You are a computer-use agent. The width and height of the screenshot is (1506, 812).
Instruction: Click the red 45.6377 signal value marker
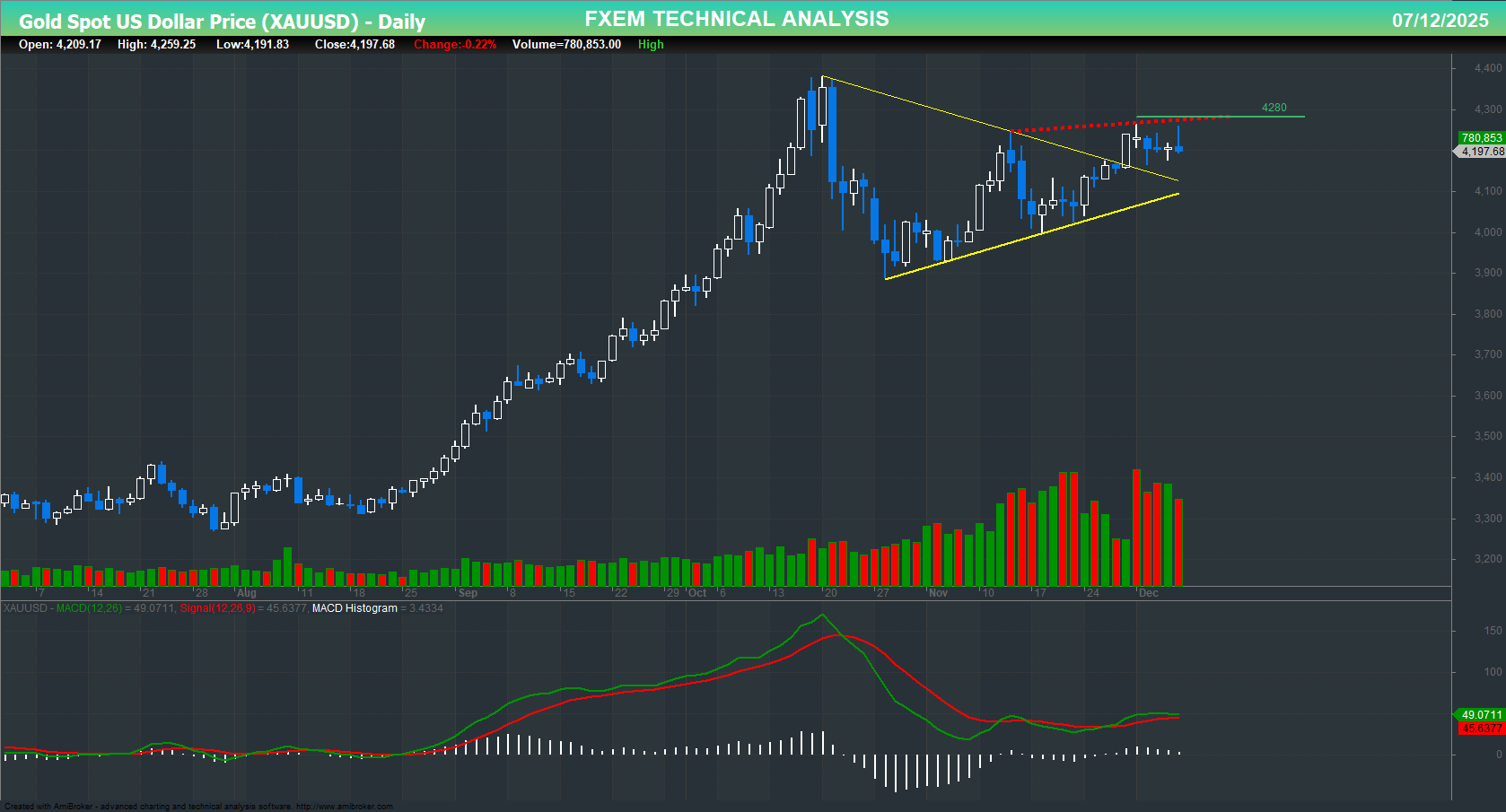1481,729
